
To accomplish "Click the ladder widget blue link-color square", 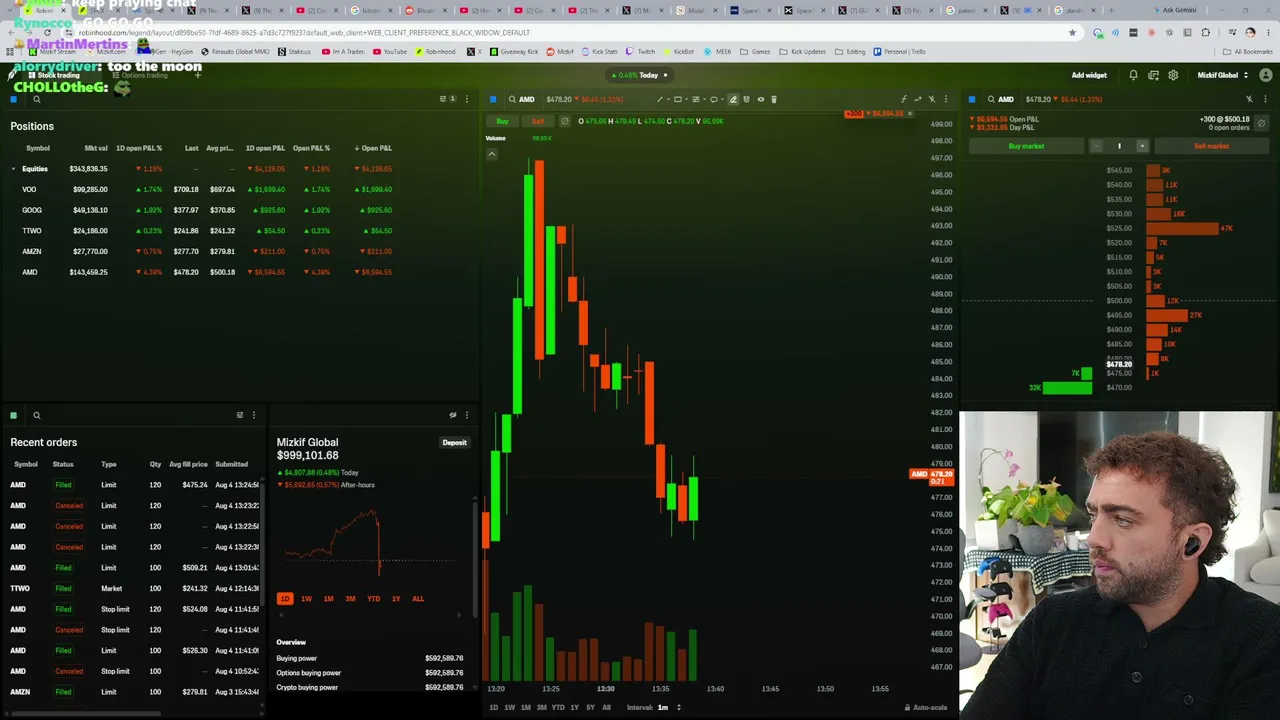I will (972, 99).
